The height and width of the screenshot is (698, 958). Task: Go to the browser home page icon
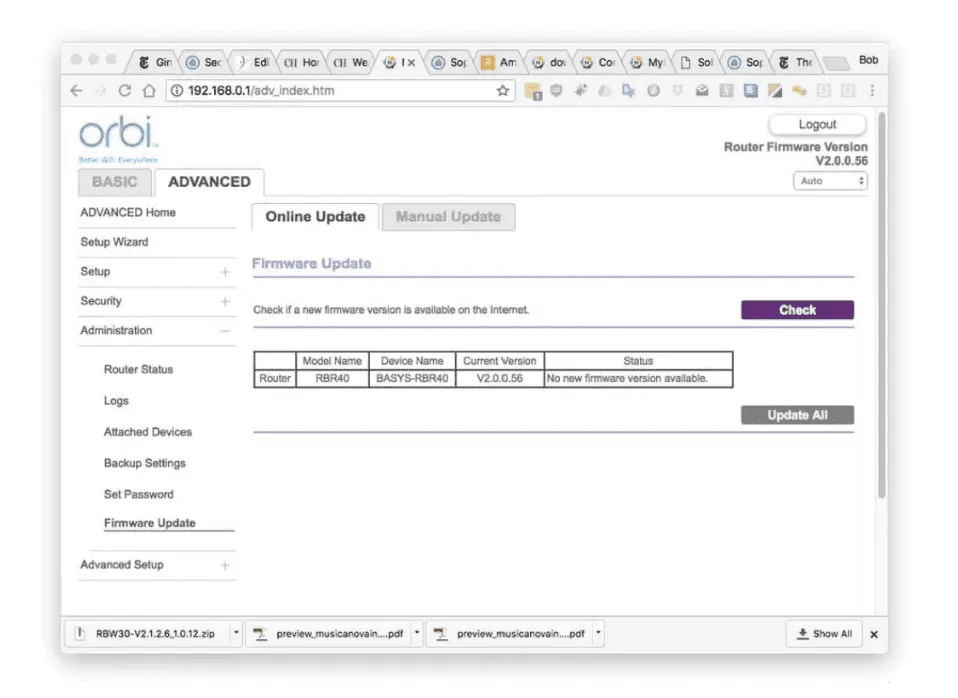(x=148, y=91)
